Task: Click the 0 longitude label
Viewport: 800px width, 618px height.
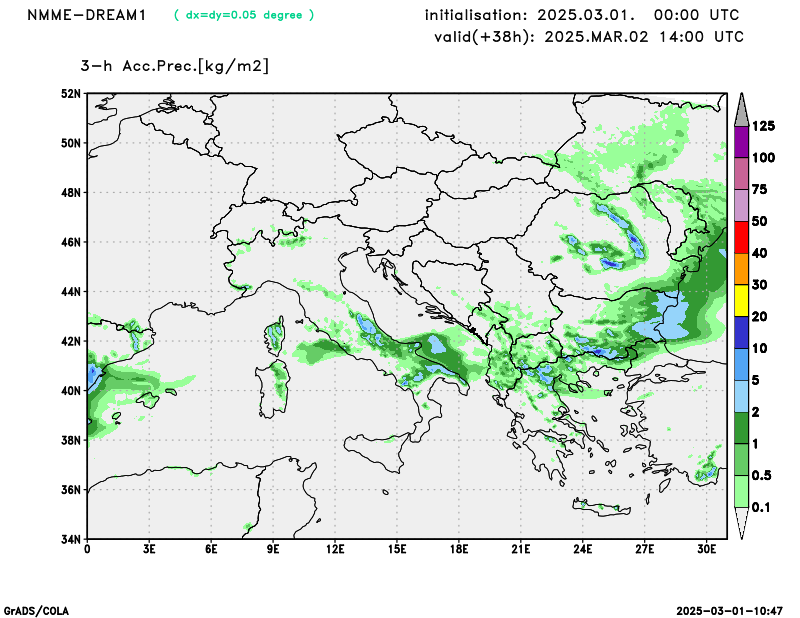Action: pyautogui.click(x=87, y=549)
